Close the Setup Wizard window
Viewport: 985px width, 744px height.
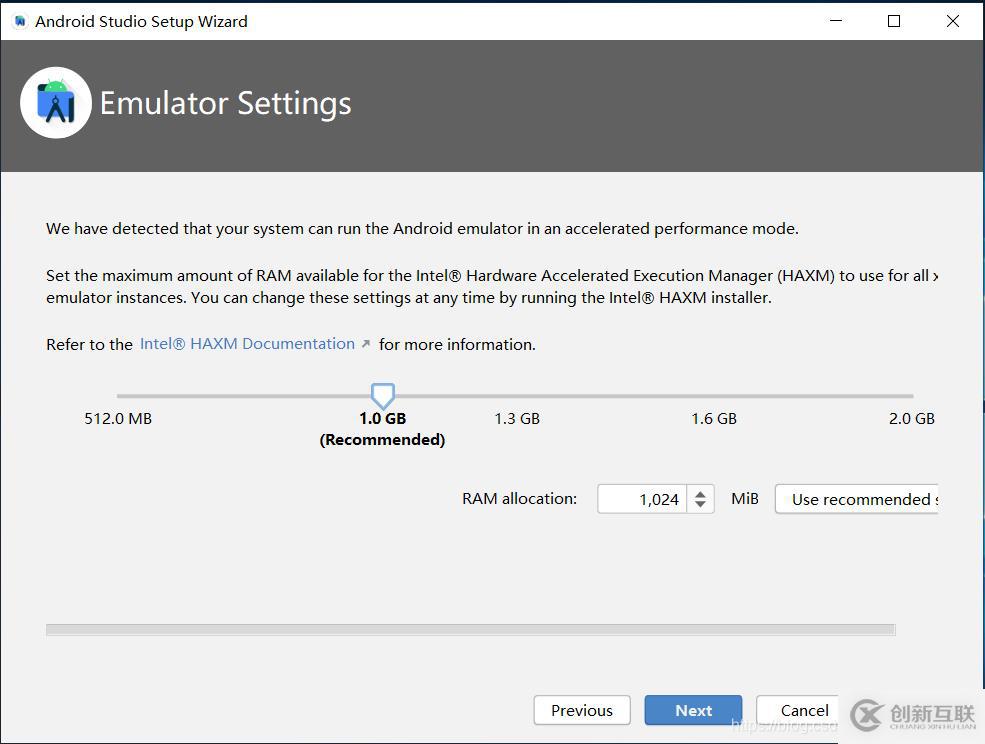click(953, 21)
